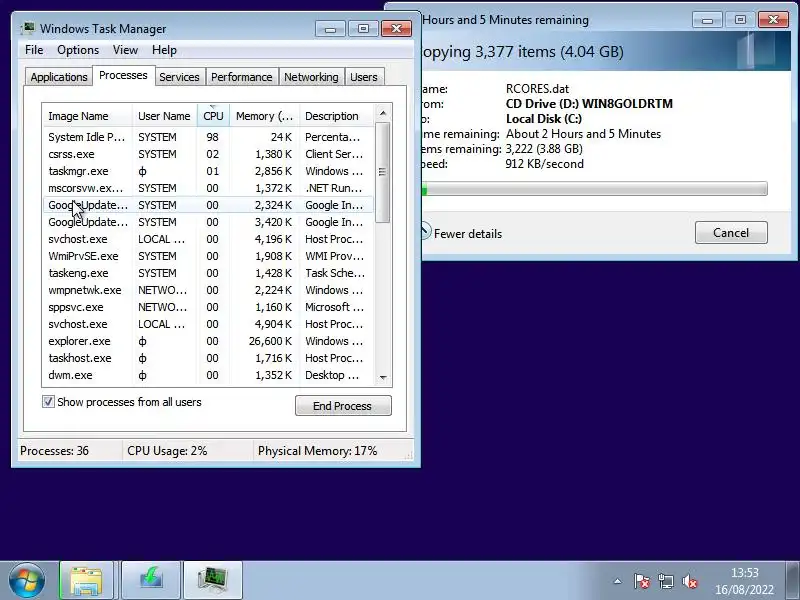Click the process list scroll-down arrow
This screenshot has width=800, height=600.
click(x=383, y=378)
